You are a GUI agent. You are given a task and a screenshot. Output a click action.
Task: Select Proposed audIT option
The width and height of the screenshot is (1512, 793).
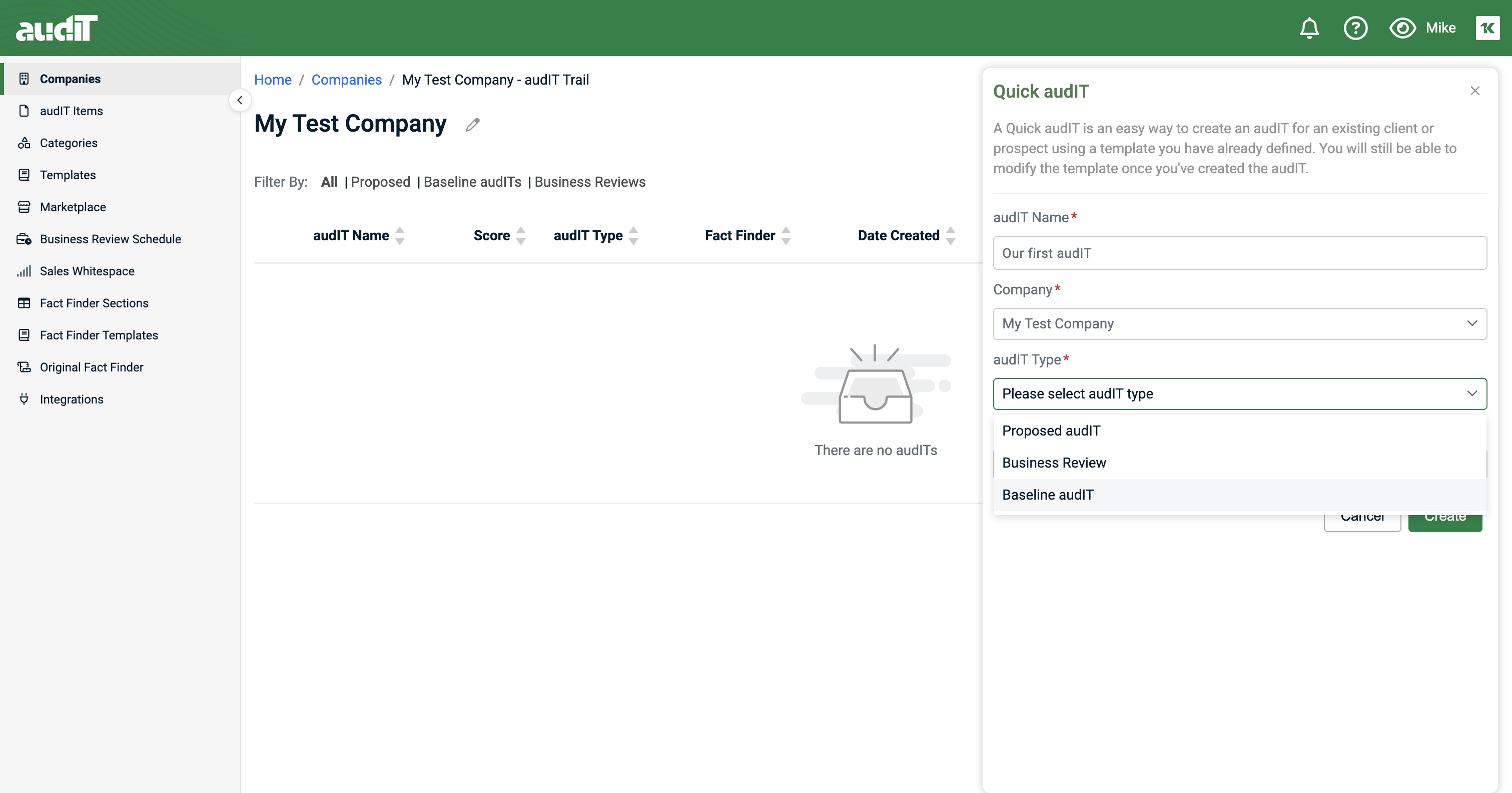pos(1240,431)
